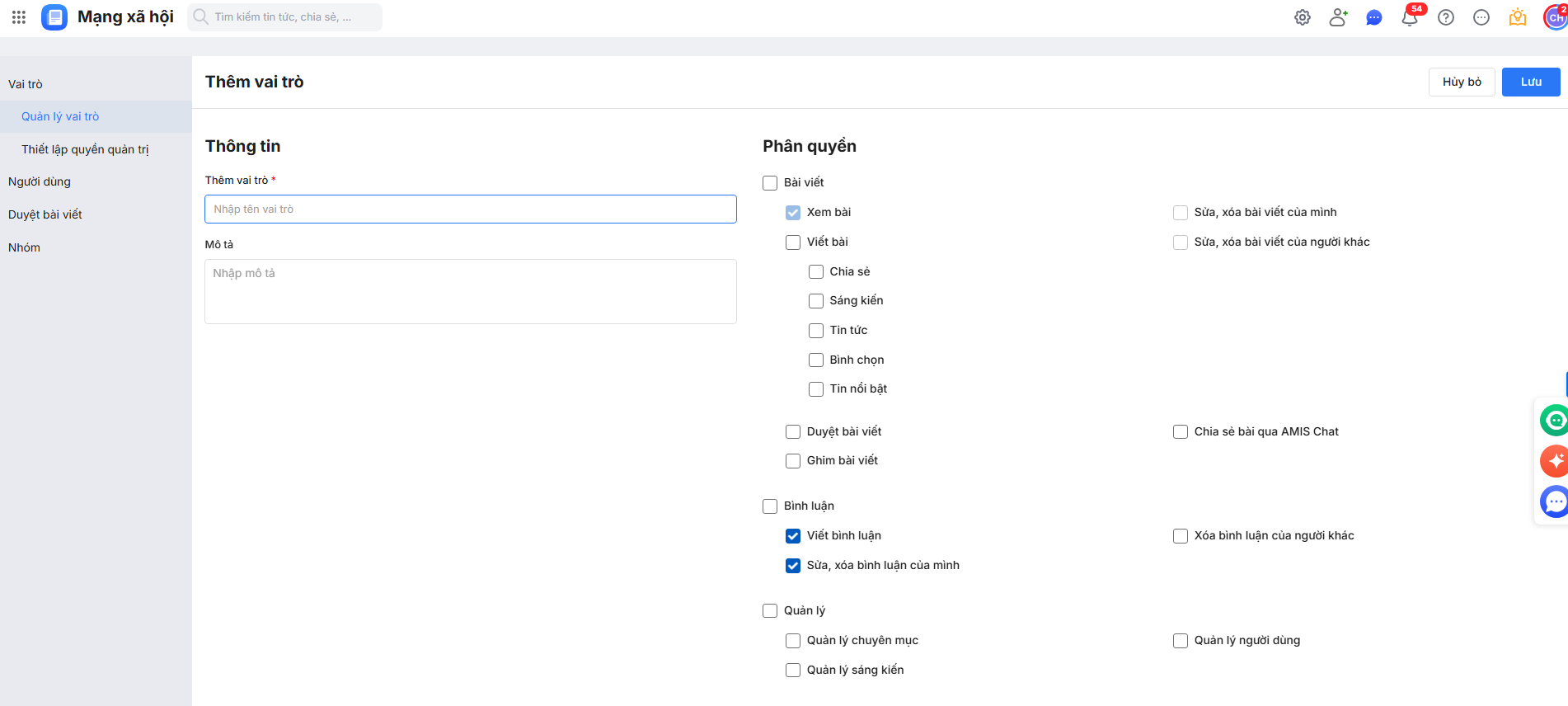Open the more options ellipsis icon
Viewport: 1568px width, 706px height.
pyautogui.click(x=1481, y=17)
